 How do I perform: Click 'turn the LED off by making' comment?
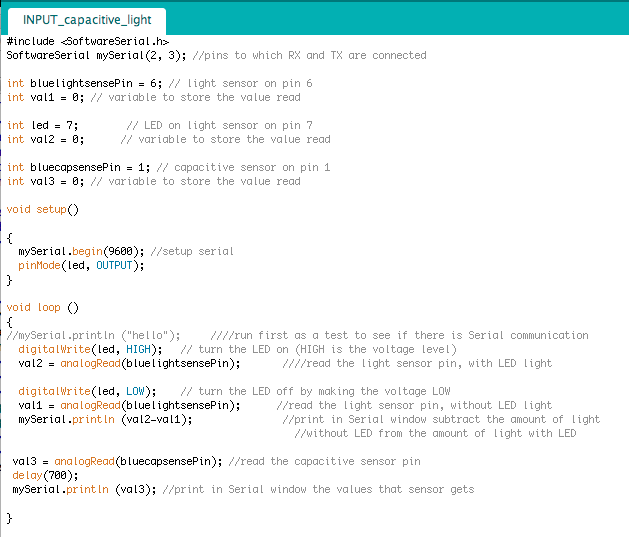pos(315,391)
